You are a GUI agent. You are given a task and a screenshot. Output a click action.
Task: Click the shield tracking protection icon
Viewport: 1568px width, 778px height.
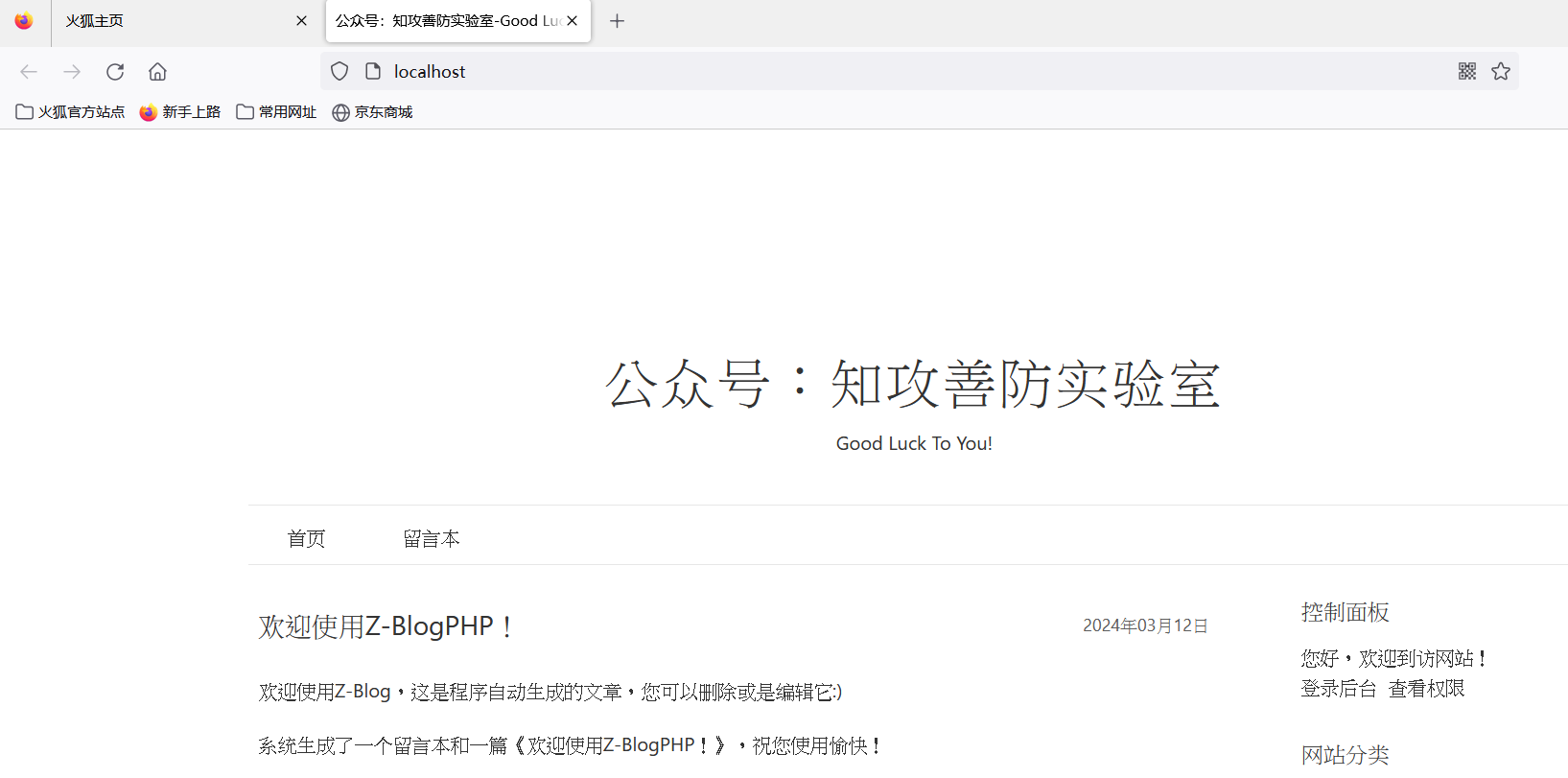click(x=339, y=71)
